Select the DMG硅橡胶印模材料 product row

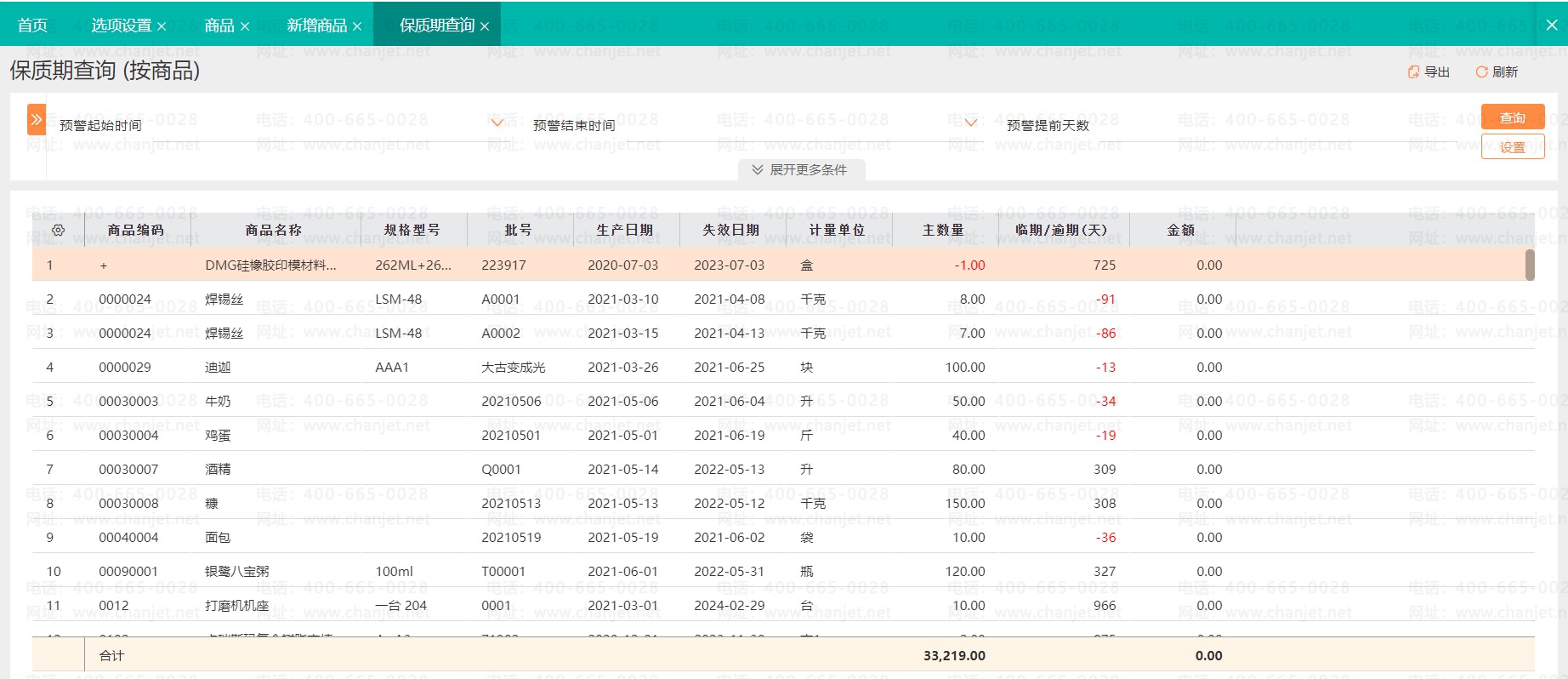(782, 265)
